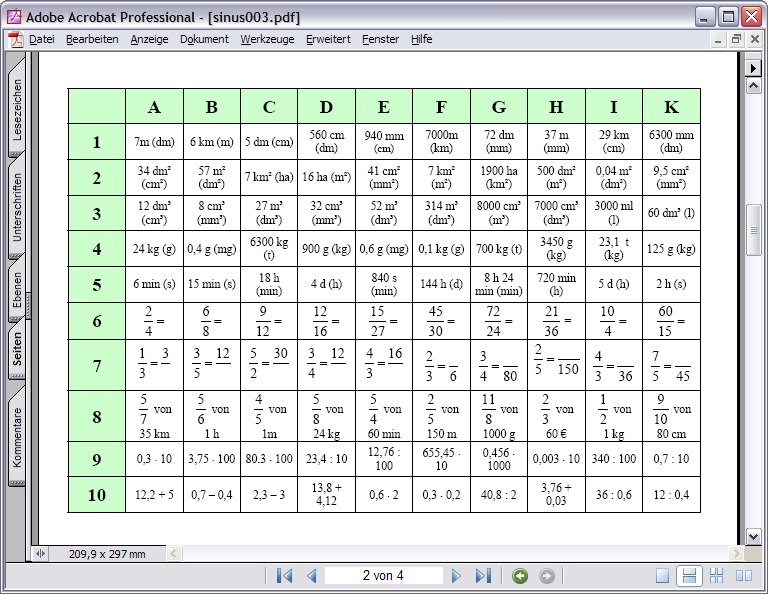The image size is (768, 594).
Task: Restore the inner document window
Action: point(736,39)
